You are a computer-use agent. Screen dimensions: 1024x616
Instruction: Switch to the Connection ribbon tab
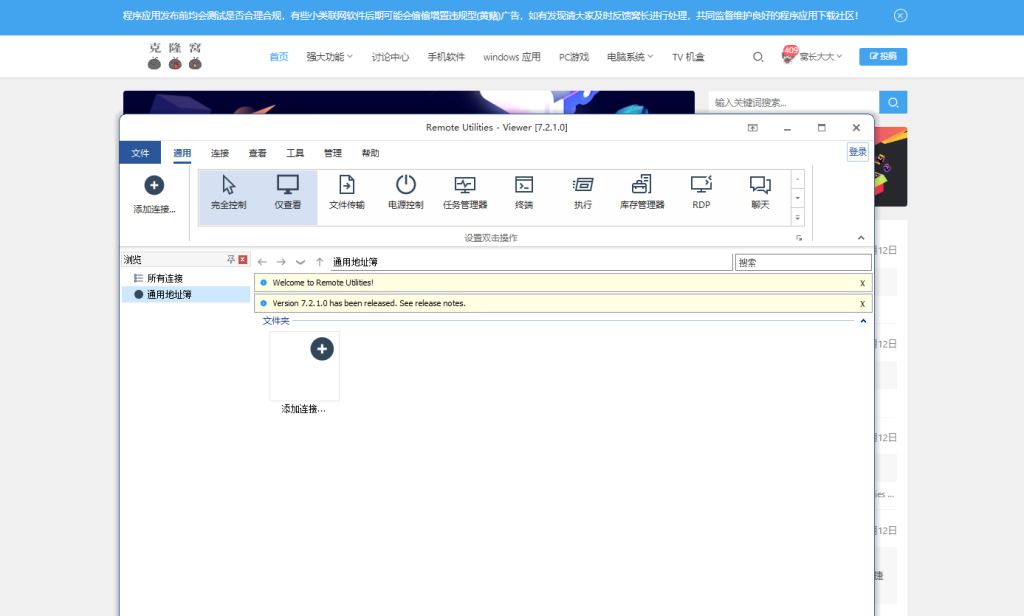tap(220, 153)
